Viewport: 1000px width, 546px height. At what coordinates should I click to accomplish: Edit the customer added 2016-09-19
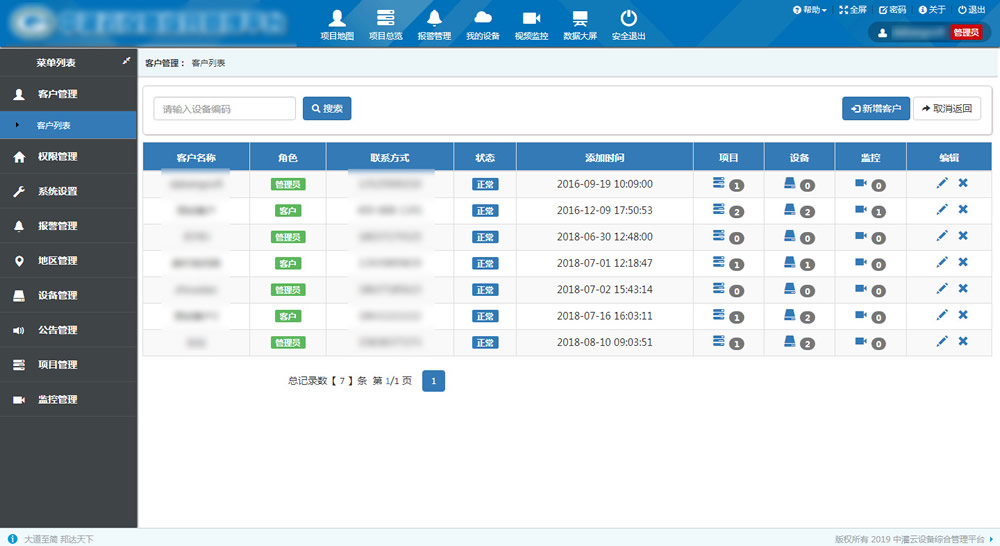(x=941, y=183)
